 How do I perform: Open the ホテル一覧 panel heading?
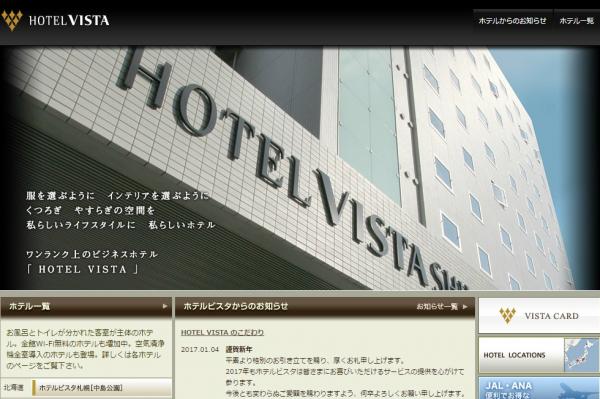click(x=30, y=306)
